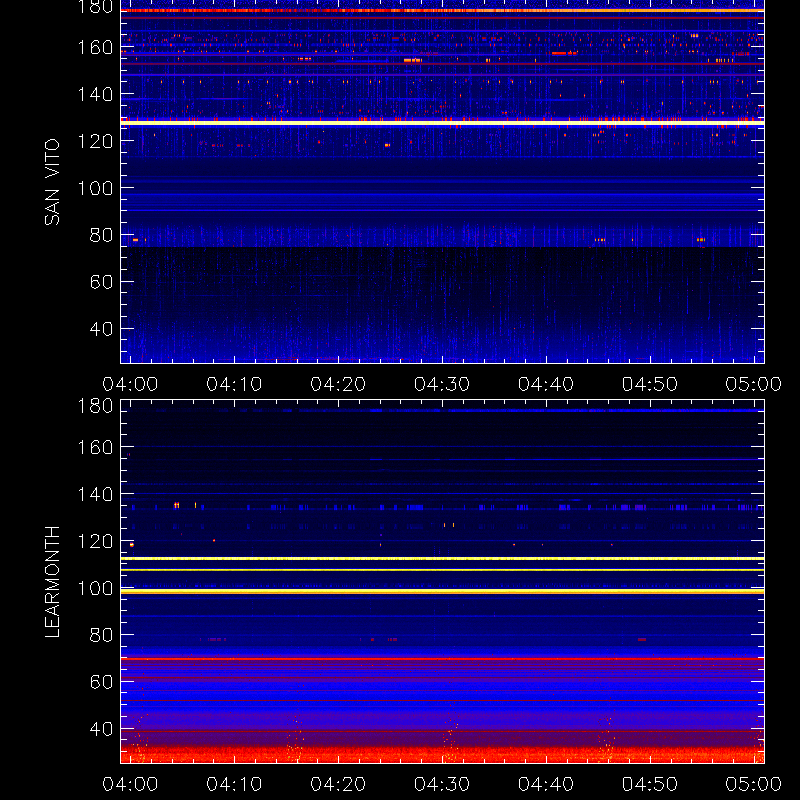Click the 04:10 time label under San Vito plot
This screenshot has height=800, width=800.
[234, 384]
